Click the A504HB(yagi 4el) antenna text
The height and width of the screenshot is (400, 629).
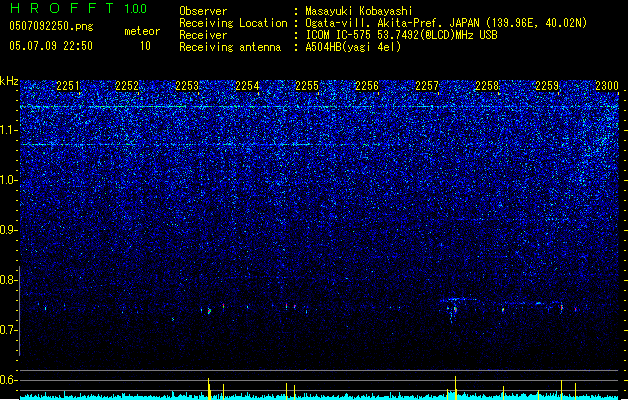(353, 47)
